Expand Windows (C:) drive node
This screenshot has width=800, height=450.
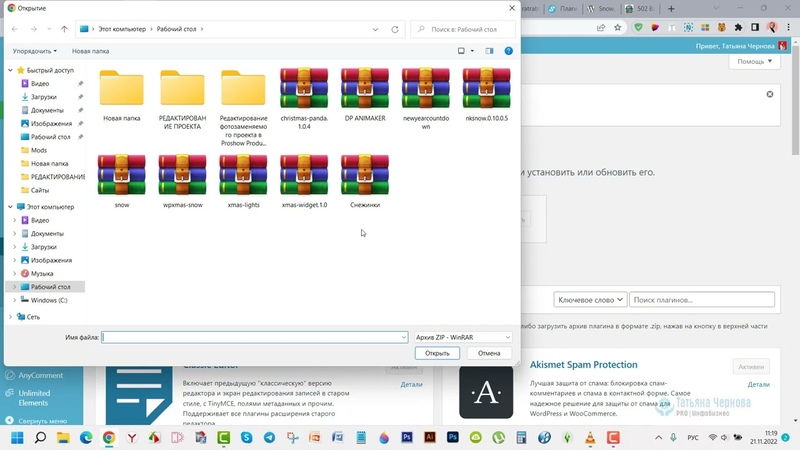click(x=14, y=300)
